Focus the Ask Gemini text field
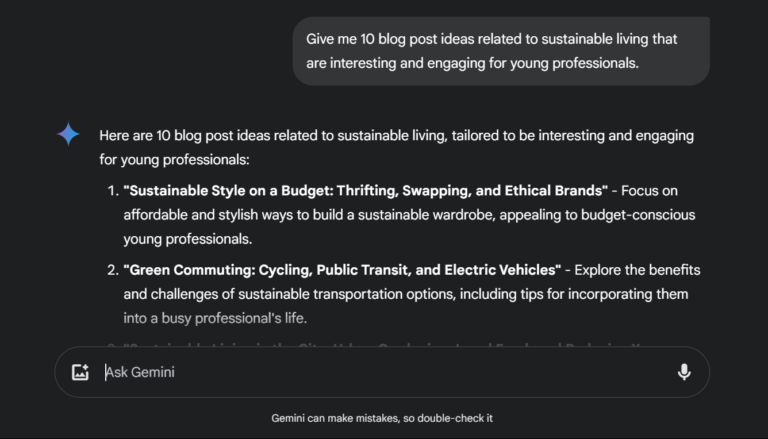 click(x=380, y=372)
